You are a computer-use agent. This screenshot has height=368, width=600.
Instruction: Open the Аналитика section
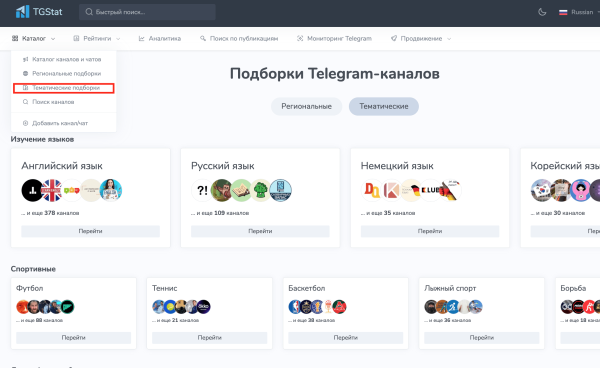coord(160,39)
